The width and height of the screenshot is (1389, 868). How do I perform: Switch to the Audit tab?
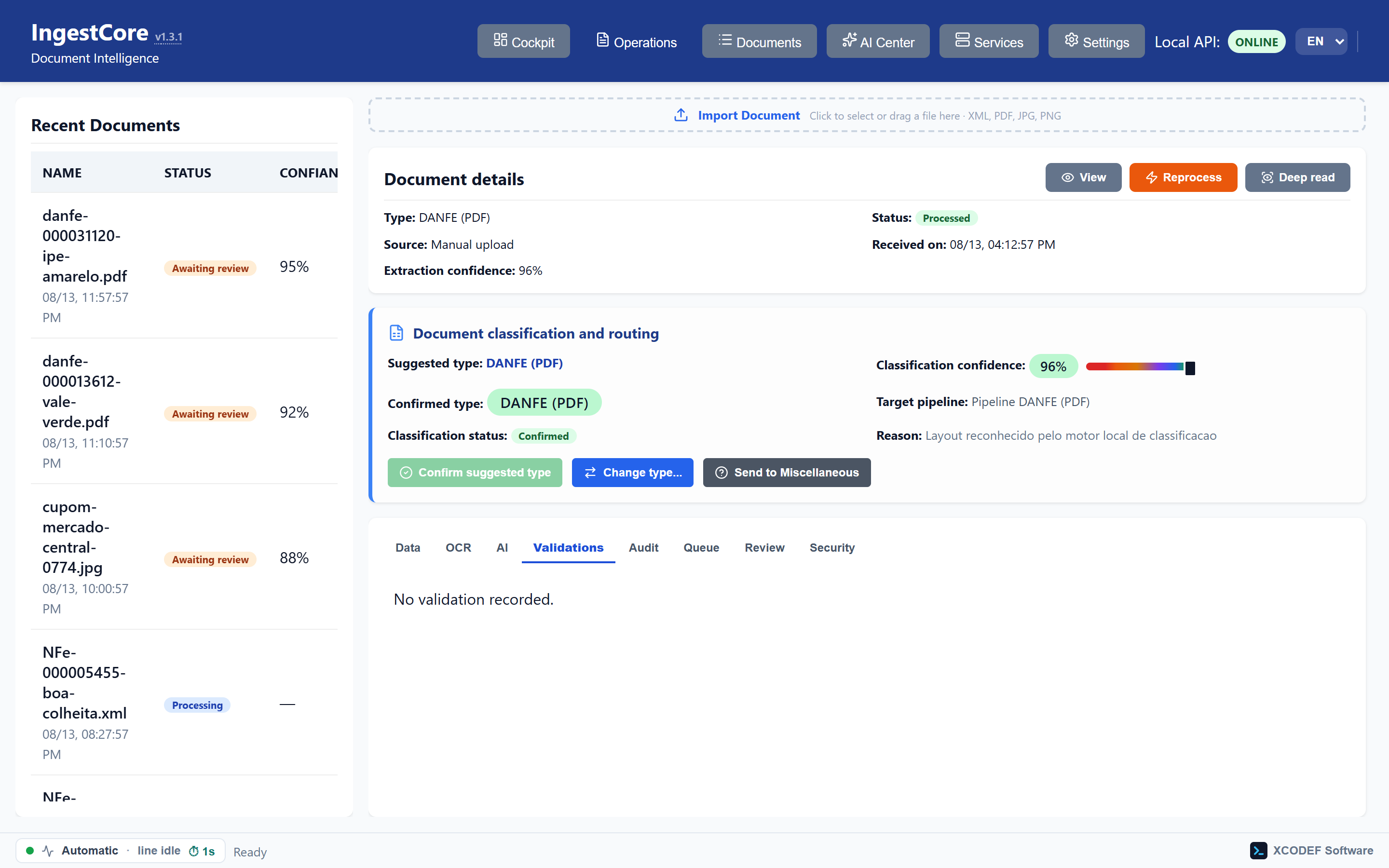click(643, 547)
